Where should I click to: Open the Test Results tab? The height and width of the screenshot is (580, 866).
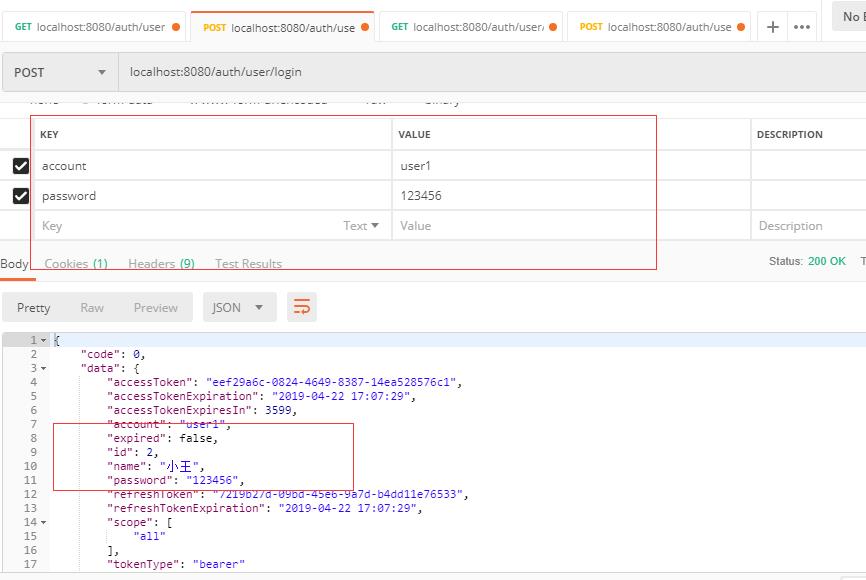(x=249, y=264)
